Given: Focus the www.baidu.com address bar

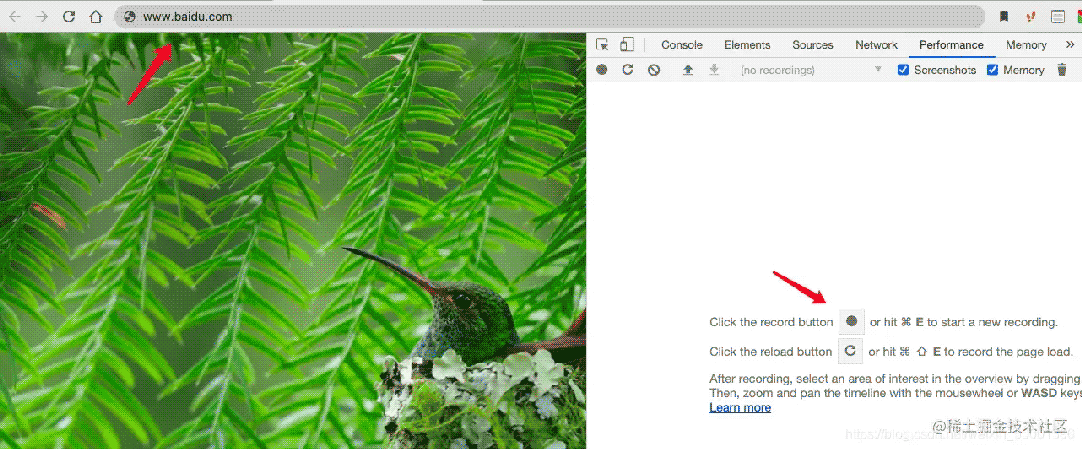Looking at the screenshot, I should tap(549, 17).
